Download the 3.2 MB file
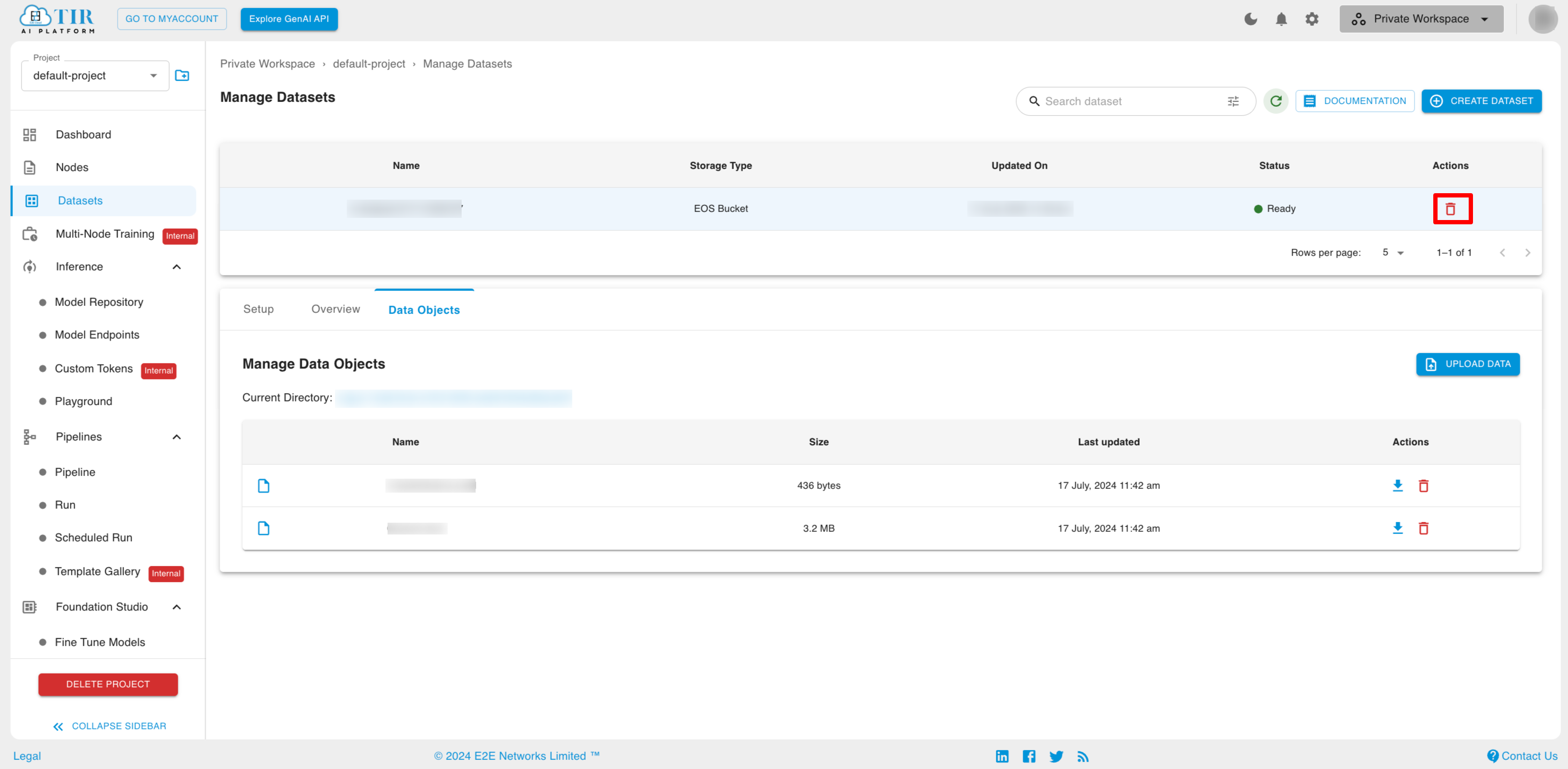This screenshot has height=769, width=1568. (1398, 528)
